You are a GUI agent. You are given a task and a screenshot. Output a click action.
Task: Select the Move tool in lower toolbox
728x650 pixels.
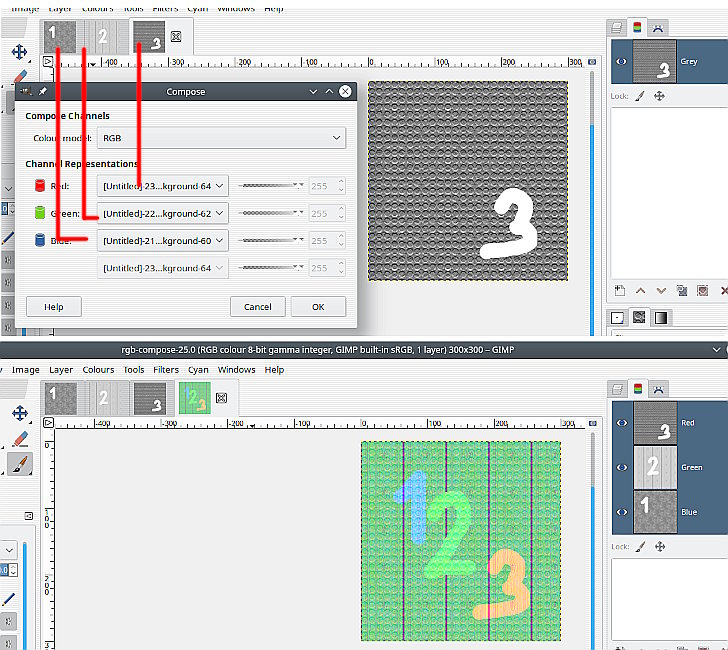pos(20,413)
